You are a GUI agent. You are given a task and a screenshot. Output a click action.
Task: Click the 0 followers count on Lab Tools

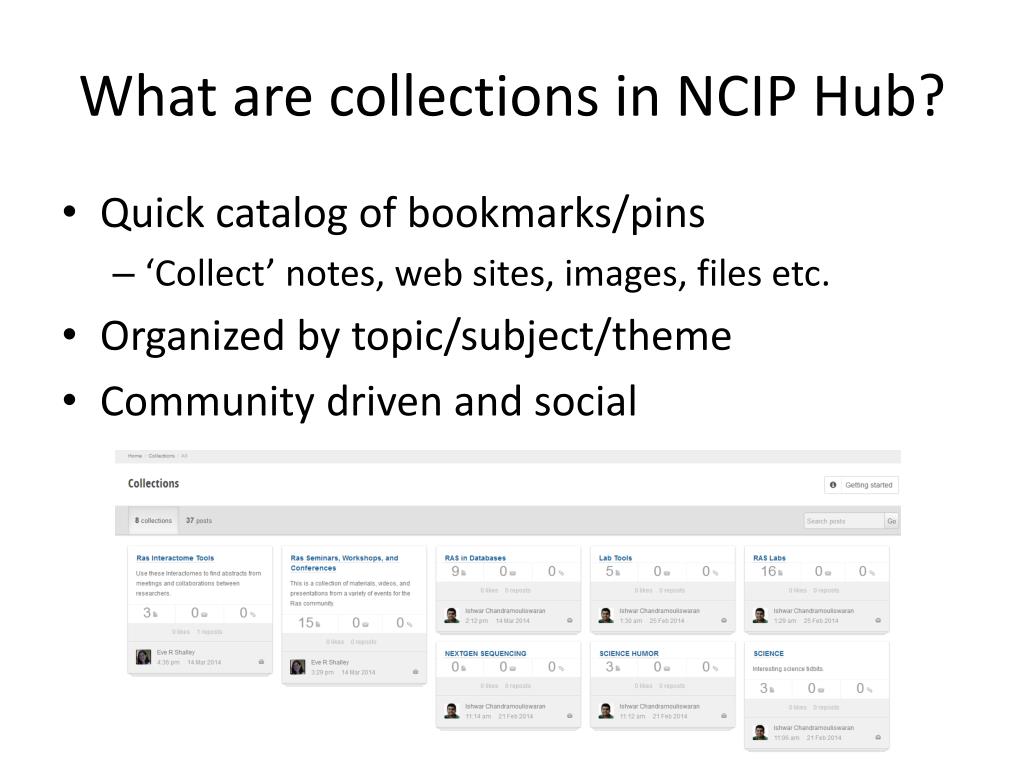click(662, 571)
